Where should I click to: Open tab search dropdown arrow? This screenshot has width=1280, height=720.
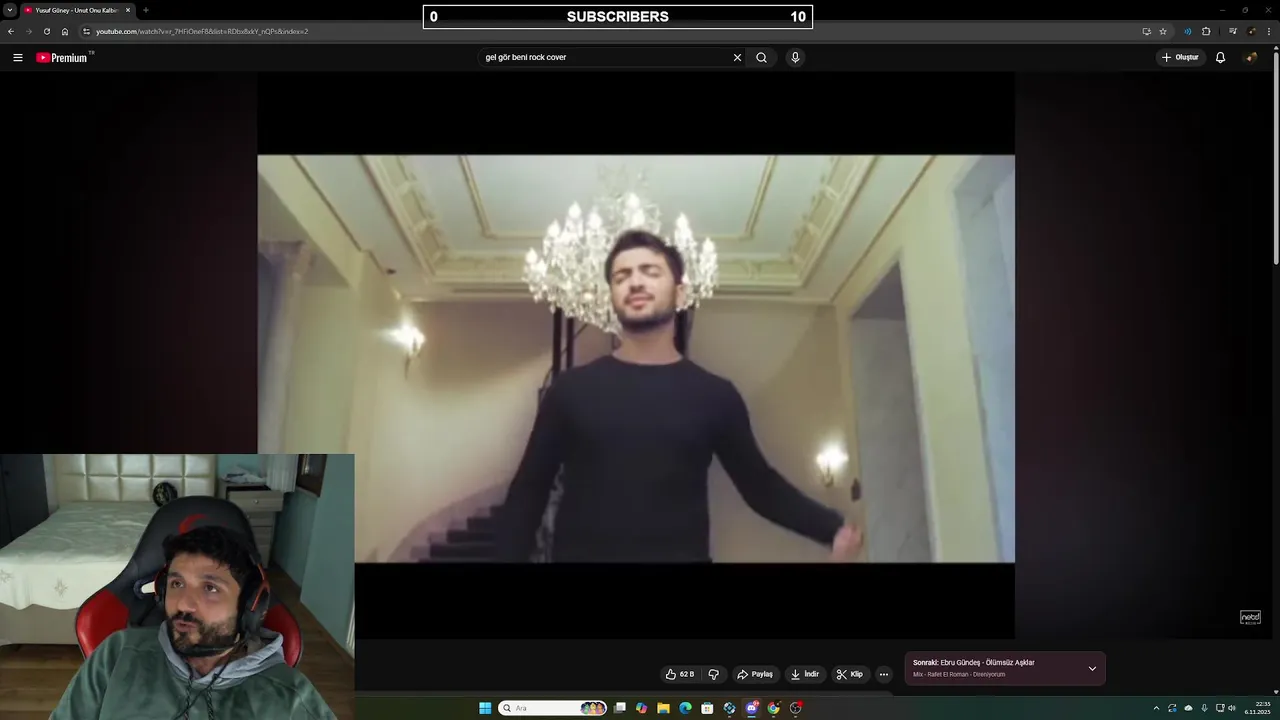tap(9, 10)
